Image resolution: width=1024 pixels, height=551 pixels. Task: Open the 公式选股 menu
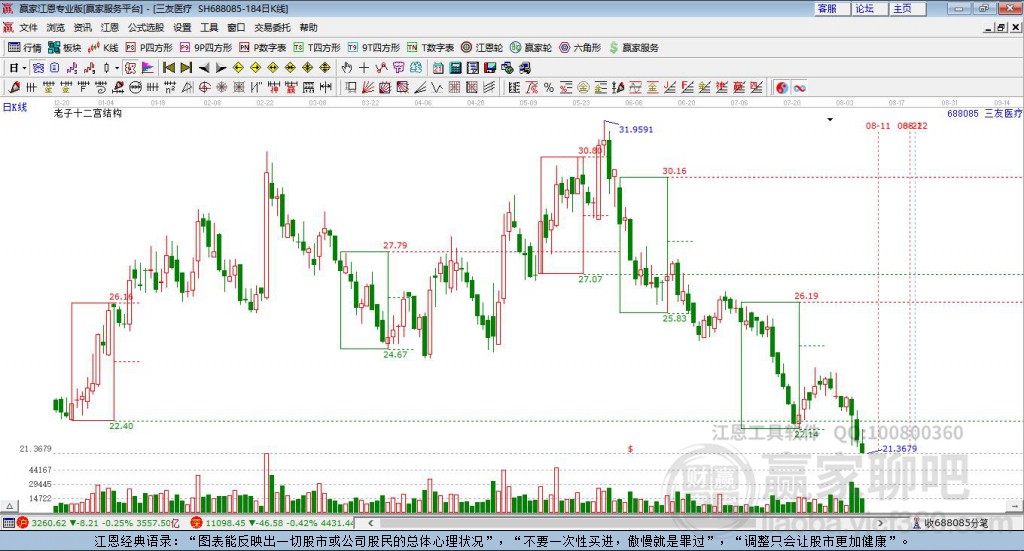pyautogui.click(x=146, y=27)
